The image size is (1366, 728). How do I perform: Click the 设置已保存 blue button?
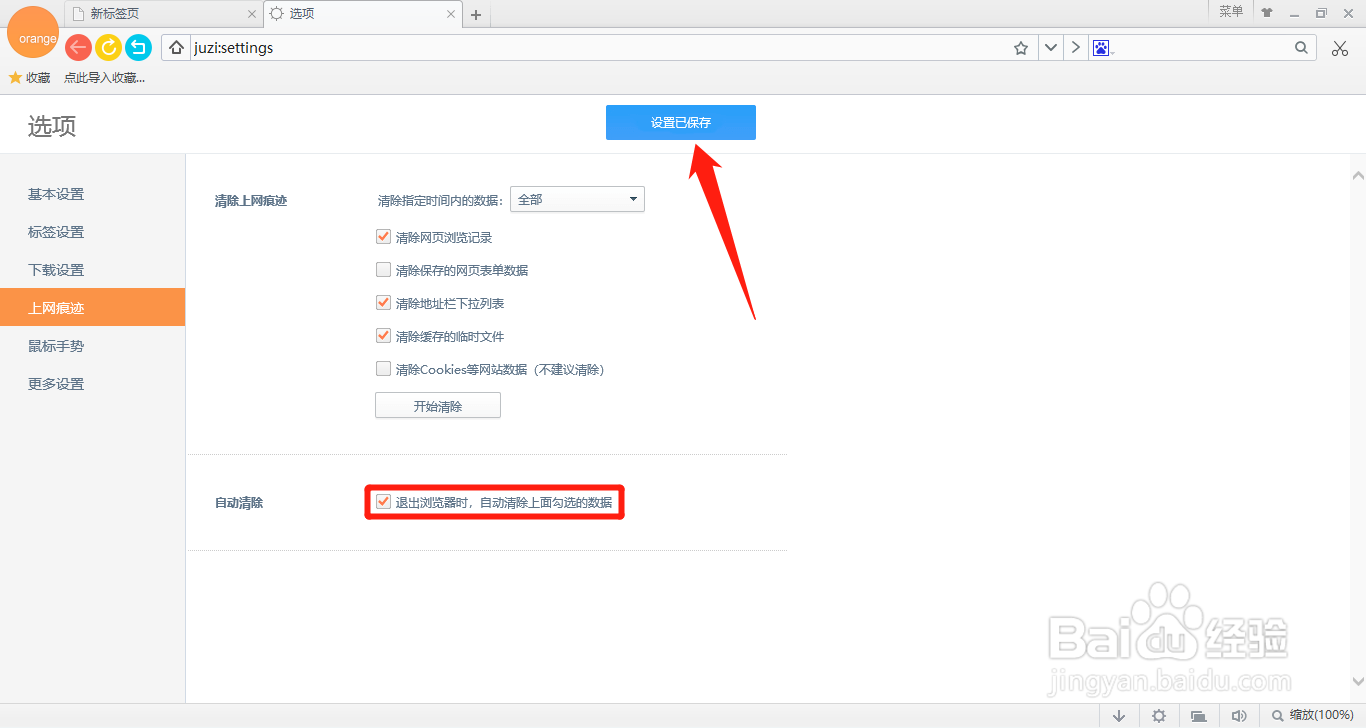(x=681, y=122)
